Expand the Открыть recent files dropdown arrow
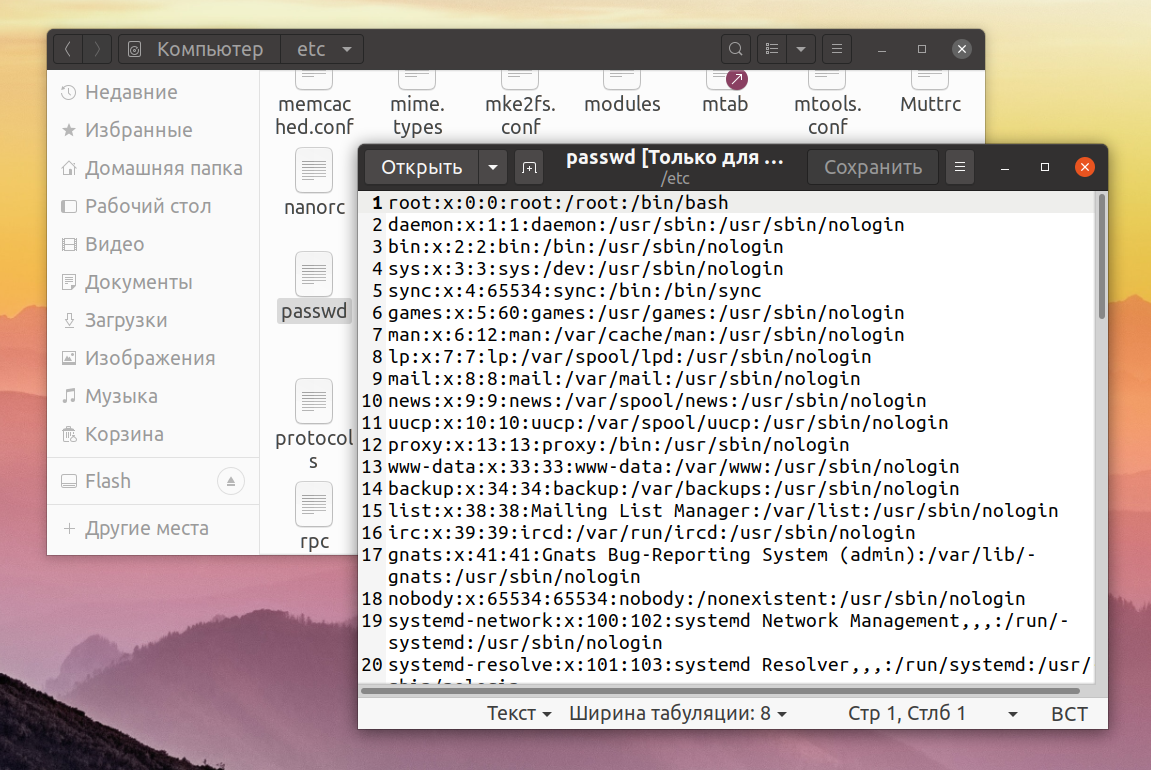 click(493, 167)
